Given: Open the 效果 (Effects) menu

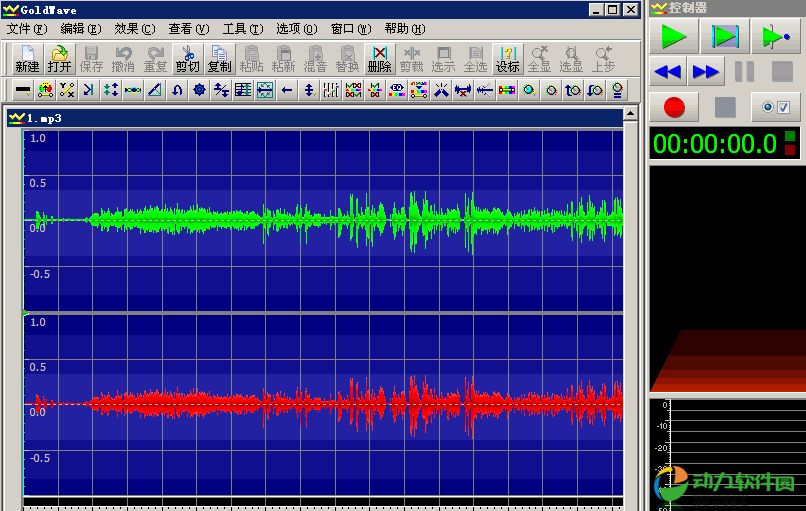Looking at the screenshot, I should (134, 29).
